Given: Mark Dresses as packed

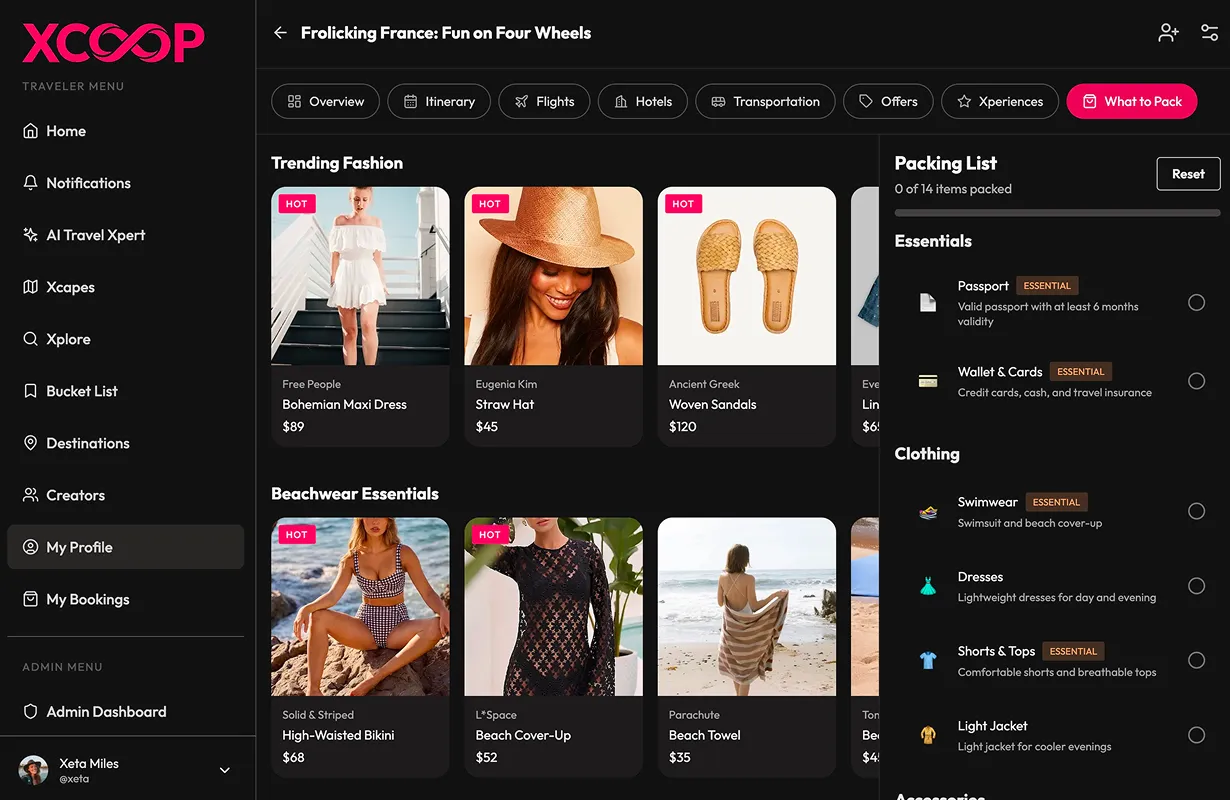Looking at the screenshot, I should point(1196,586).
